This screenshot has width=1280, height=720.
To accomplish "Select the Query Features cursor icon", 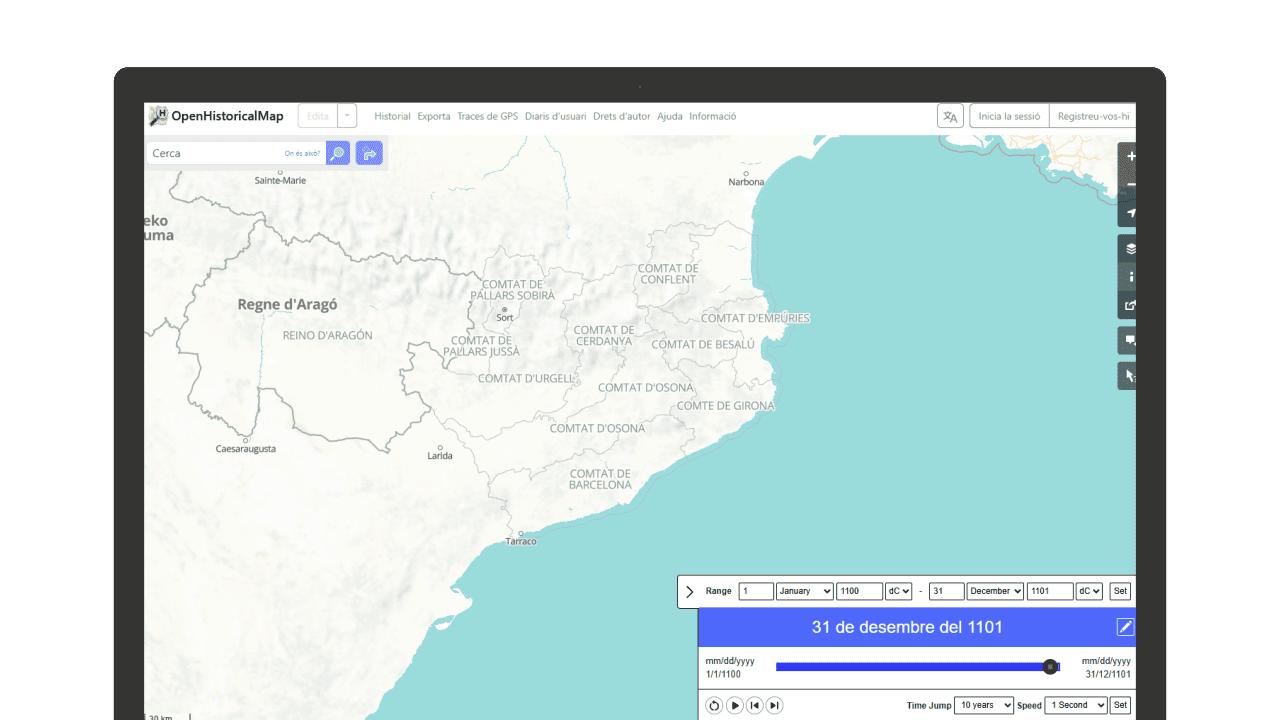I will pyautogui.click(x=1129, y=375).
